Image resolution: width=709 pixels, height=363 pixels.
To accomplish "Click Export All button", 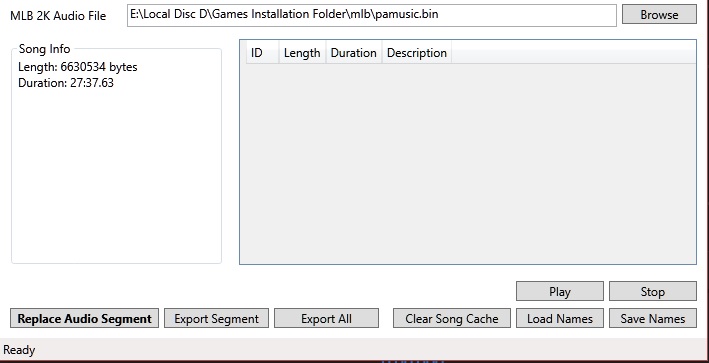I will tap(326, 318).
